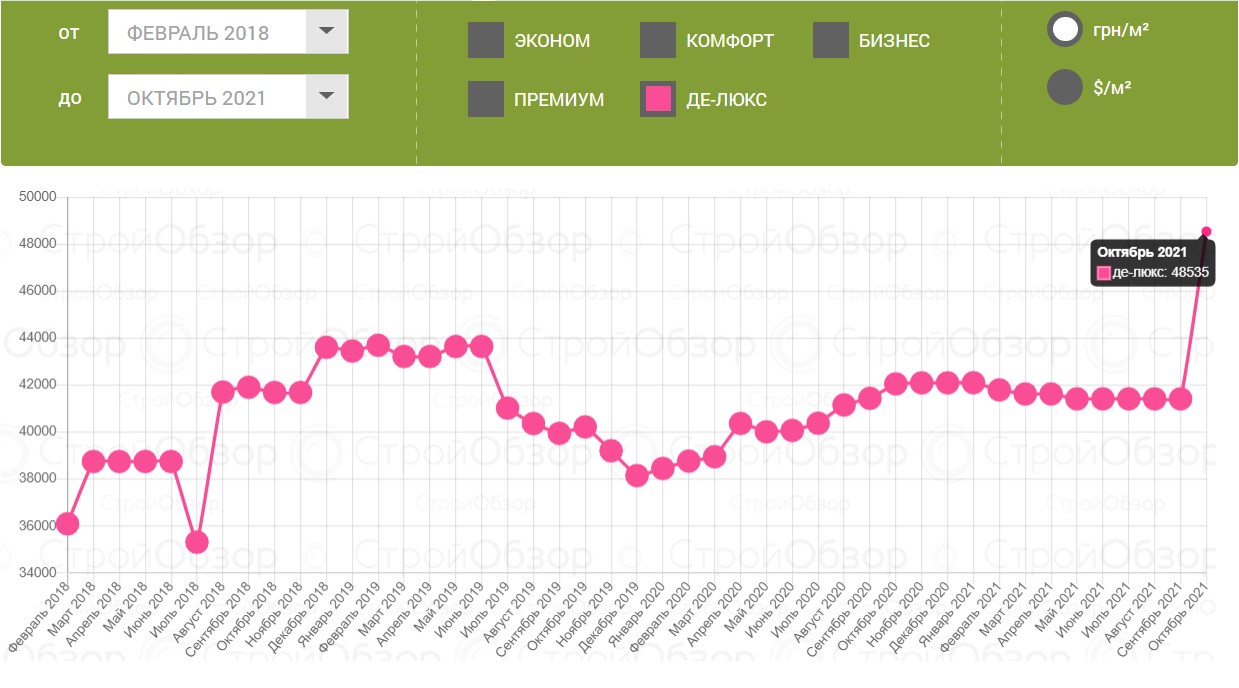Click the ДЕ-ЛЮКС label text
1239x688 pixels.
click(726, 100)
